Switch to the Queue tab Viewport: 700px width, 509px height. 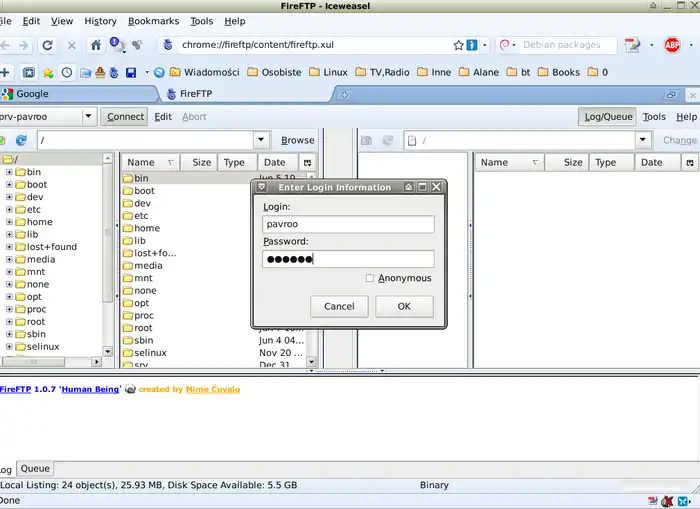pos(35,468)
